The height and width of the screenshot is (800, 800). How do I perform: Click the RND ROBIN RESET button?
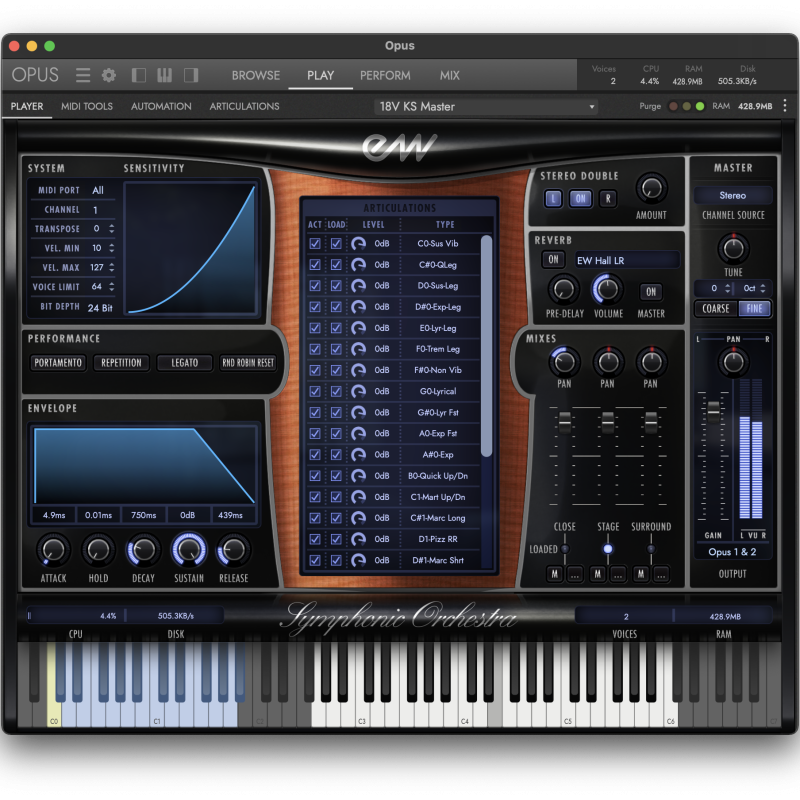[x=248, y=363]
